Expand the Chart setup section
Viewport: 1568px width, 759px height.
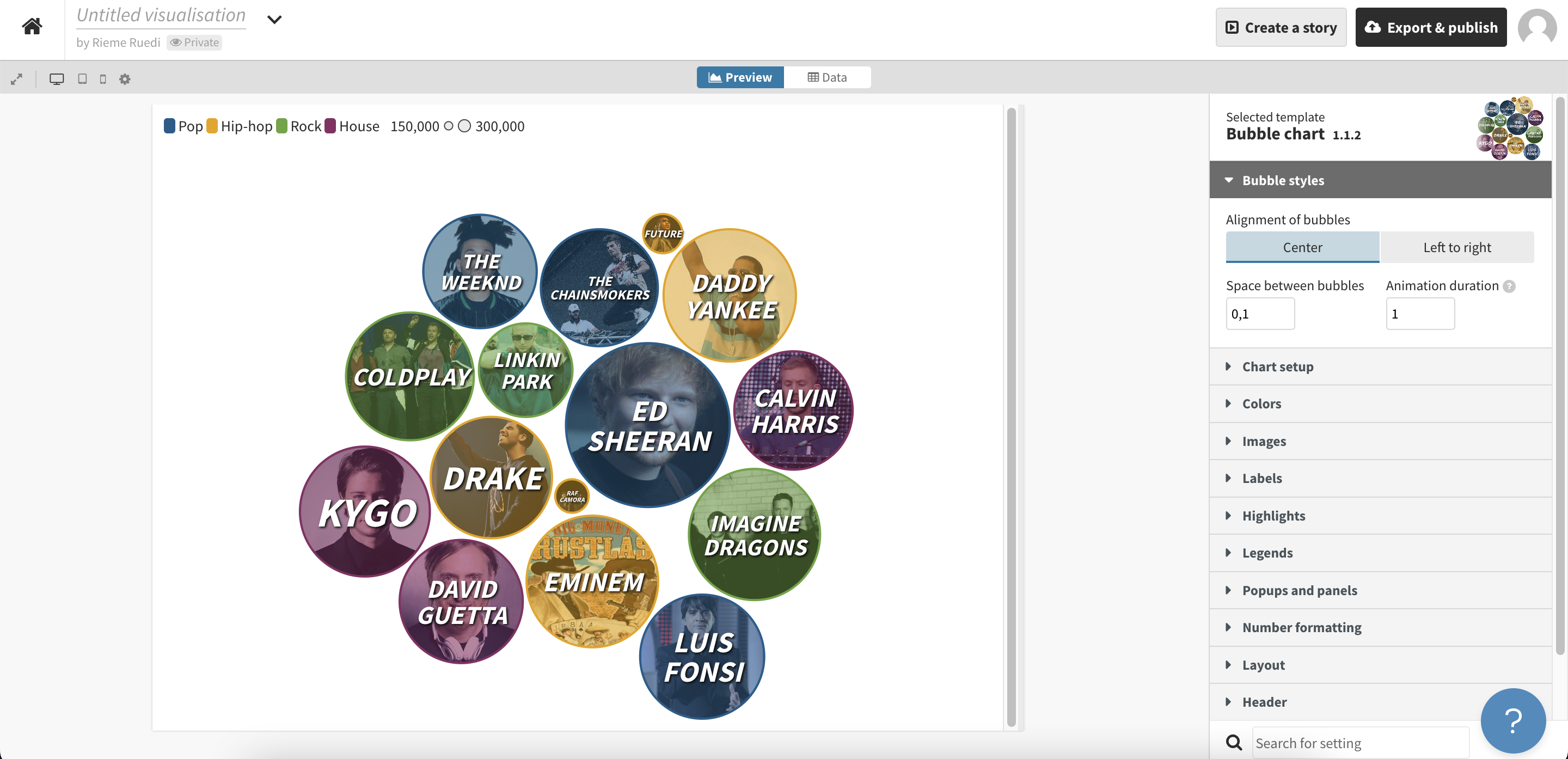(1278, 366)
